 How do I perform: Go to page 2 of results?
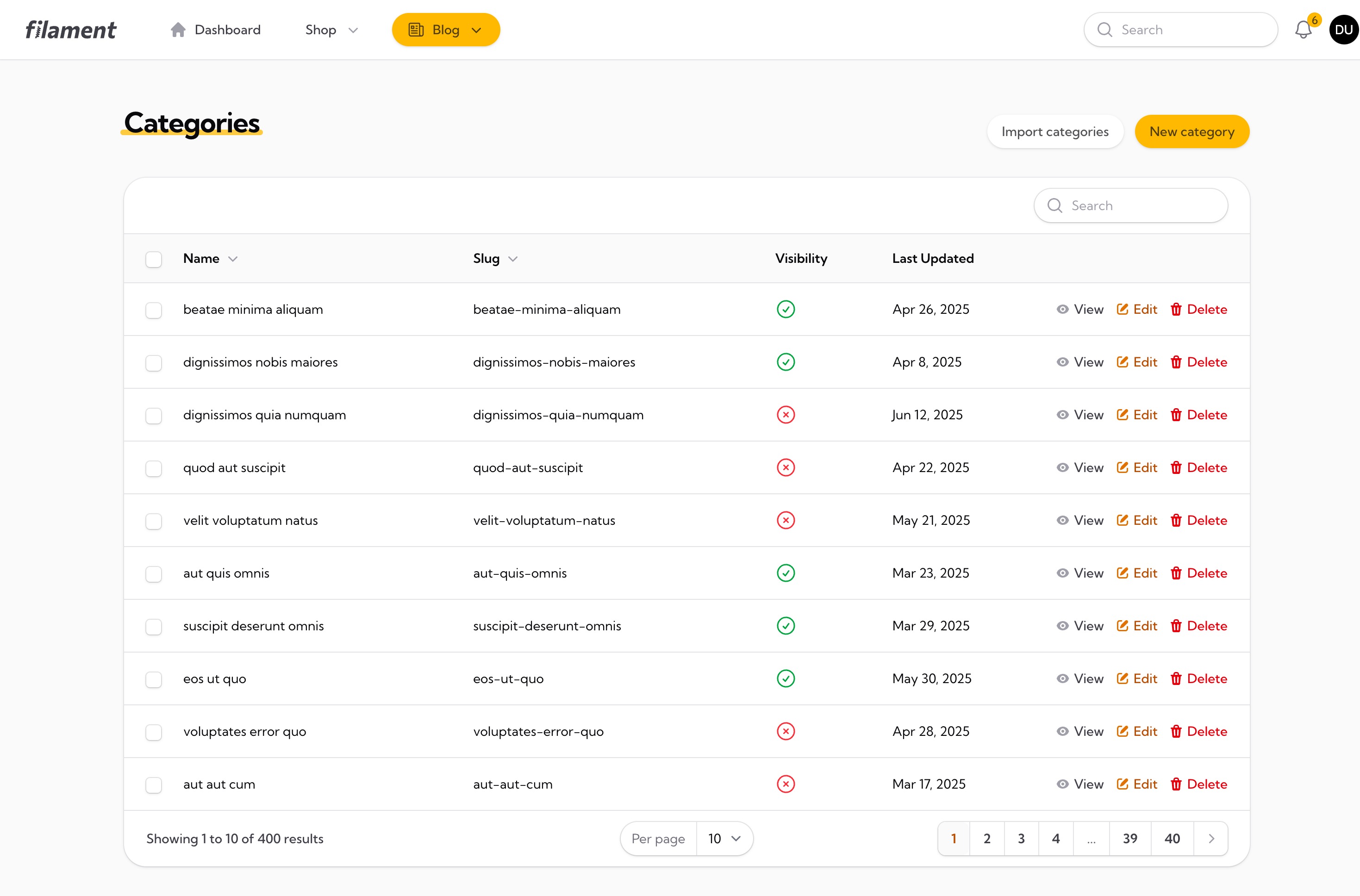987,838
